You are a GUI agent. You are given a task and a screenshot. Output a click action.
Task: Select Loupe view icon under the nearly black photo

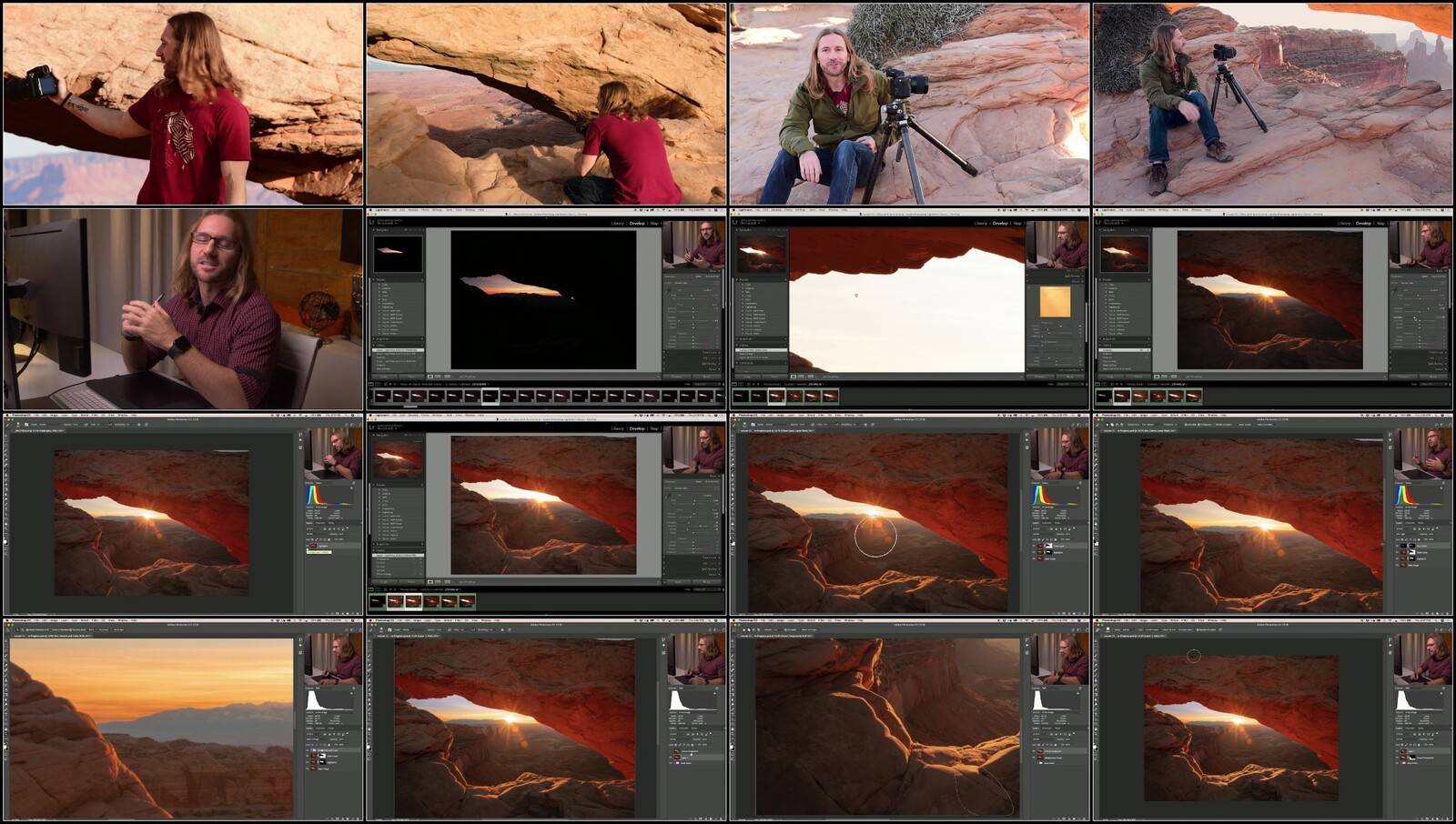point(429,377)
